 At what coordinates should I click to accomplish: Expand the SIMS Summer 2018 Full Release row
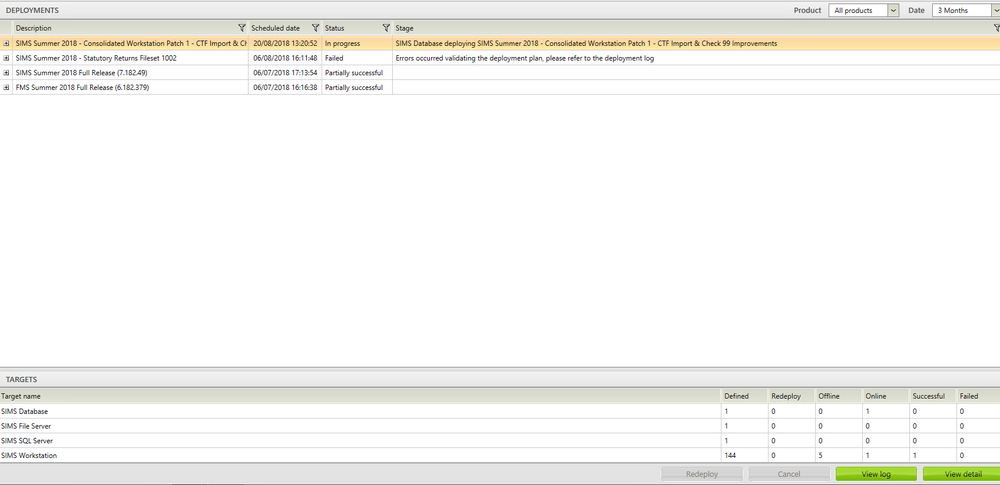tap(6, 73)
